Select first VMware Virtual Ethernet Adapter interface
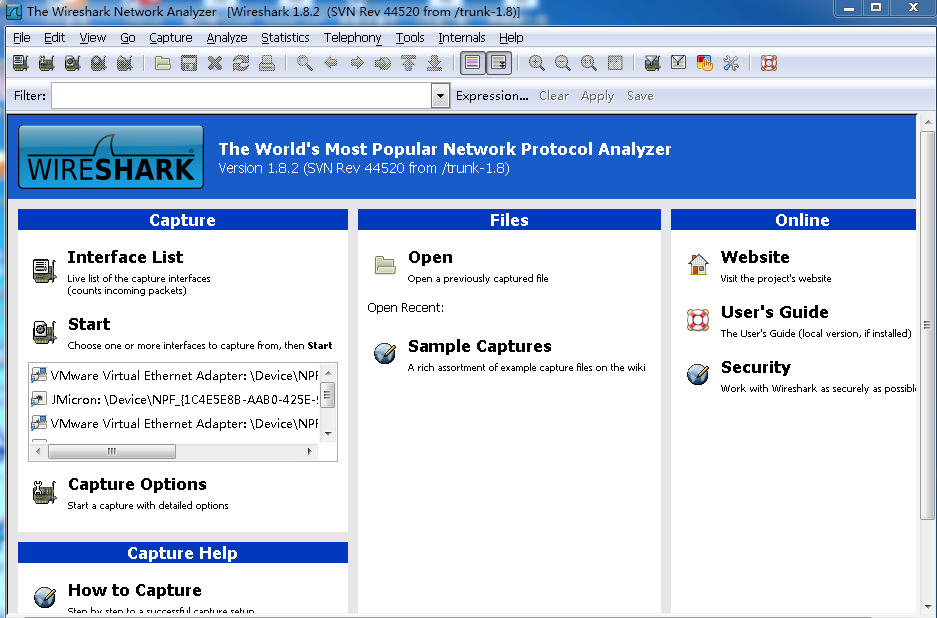The width and height of the screenshot is (937, 618). 174,375
